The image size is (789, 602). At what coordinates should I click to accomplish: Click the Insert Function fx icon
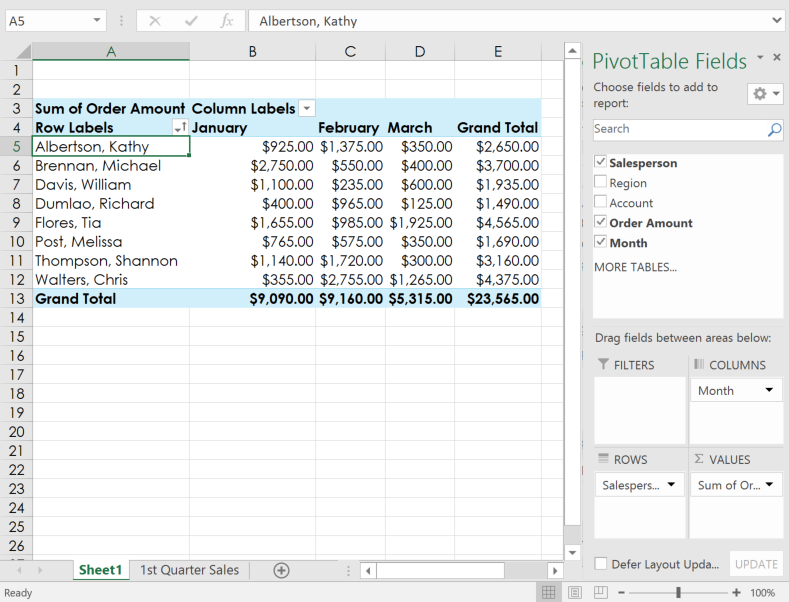click(x=227, y=21)
